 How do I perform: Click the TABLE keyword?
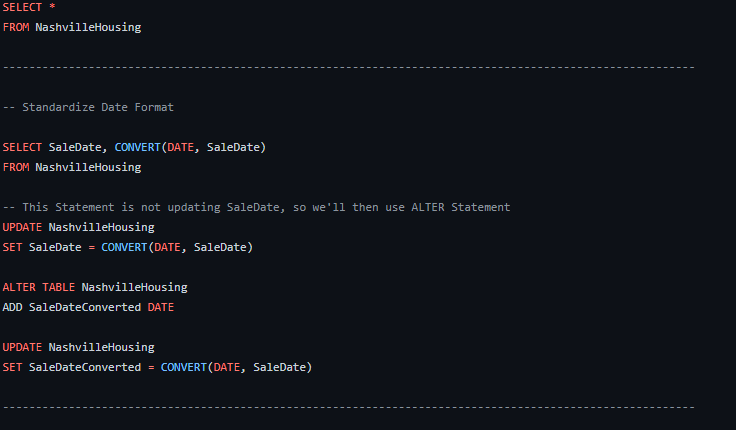59,287
